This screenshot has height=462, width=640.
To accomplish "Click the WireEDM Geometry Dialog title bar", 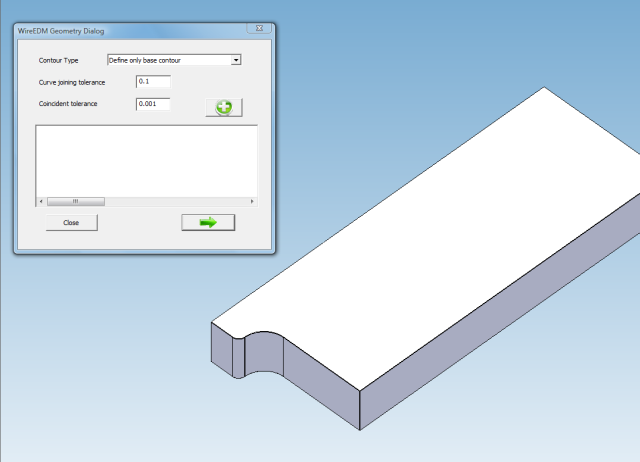I will click(120, 31).
